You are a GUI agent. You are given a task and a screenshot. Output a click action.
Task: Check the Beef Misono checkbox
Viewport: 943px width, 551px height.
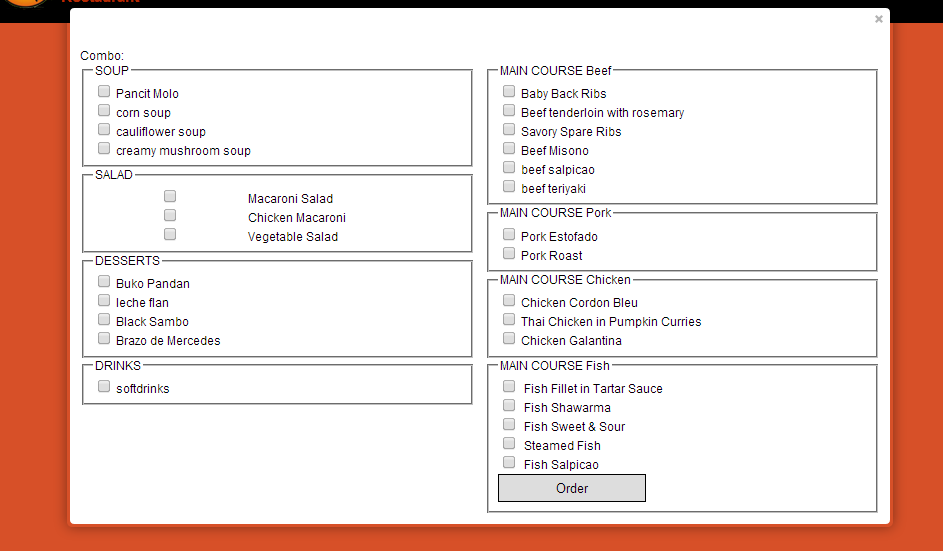tap(509, 149)
